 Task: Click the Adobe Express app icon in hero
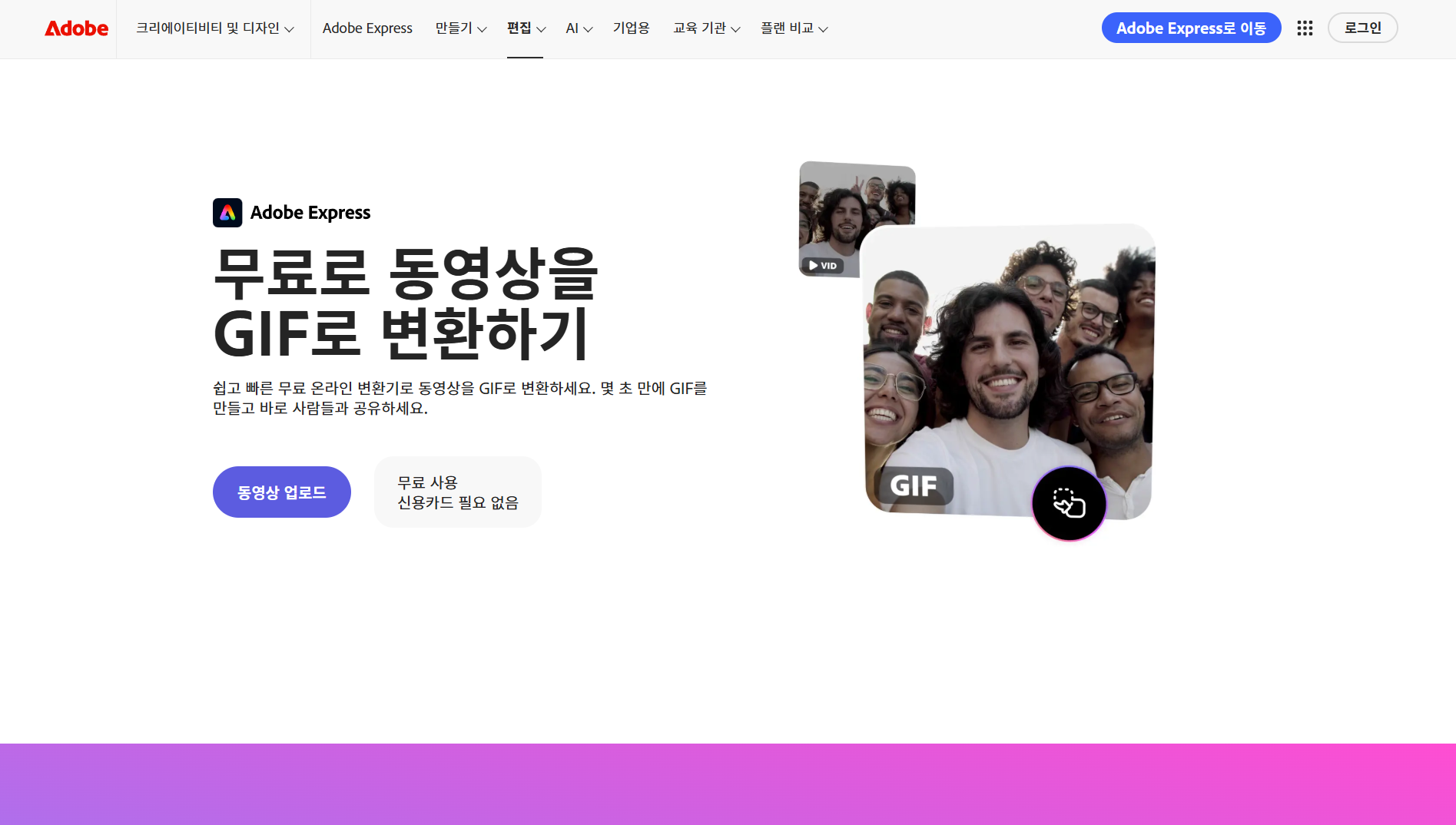point(227,213)
